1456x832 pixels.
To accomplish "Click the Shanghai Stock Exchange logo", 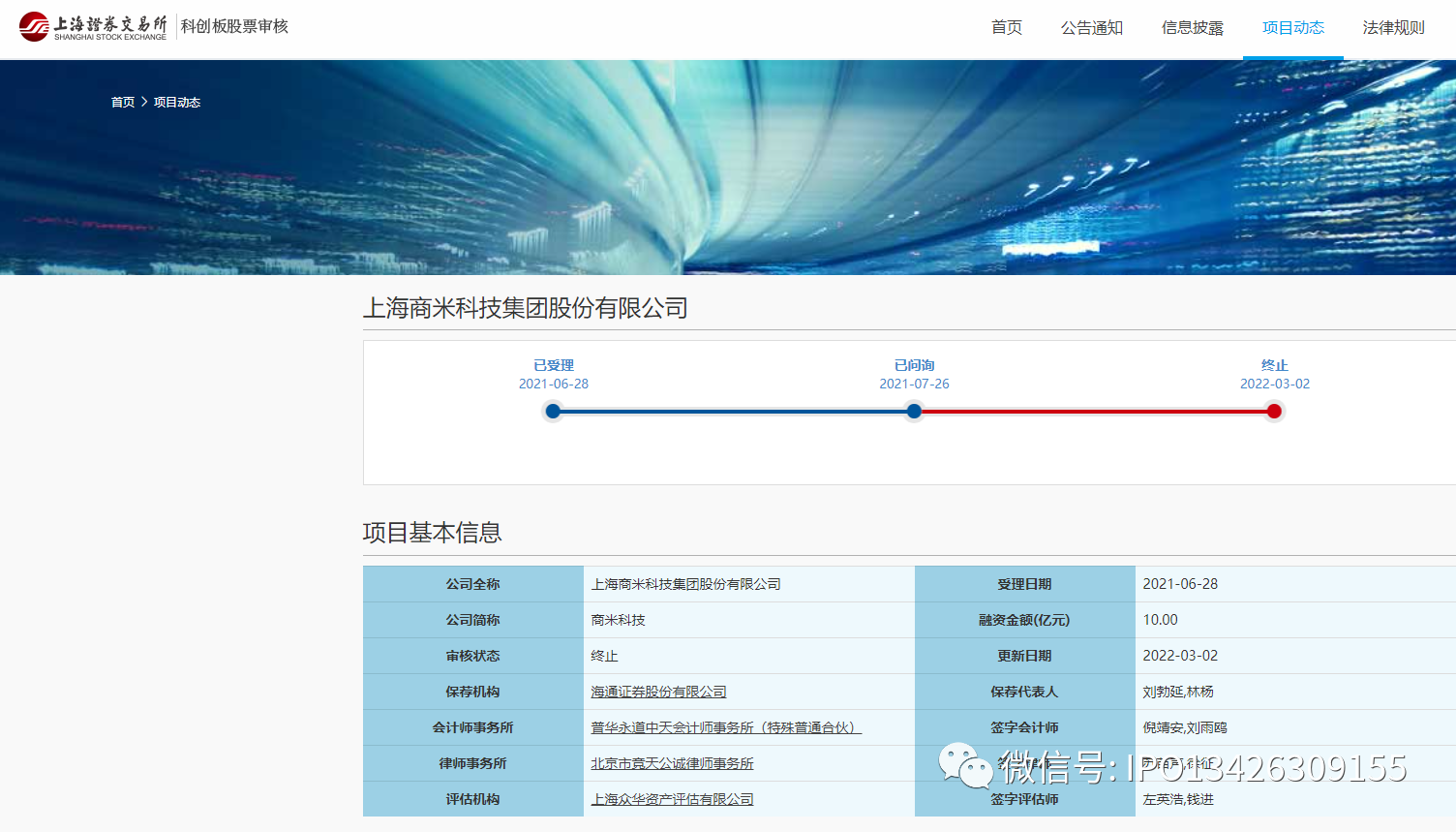I will [x=93, y=27].
